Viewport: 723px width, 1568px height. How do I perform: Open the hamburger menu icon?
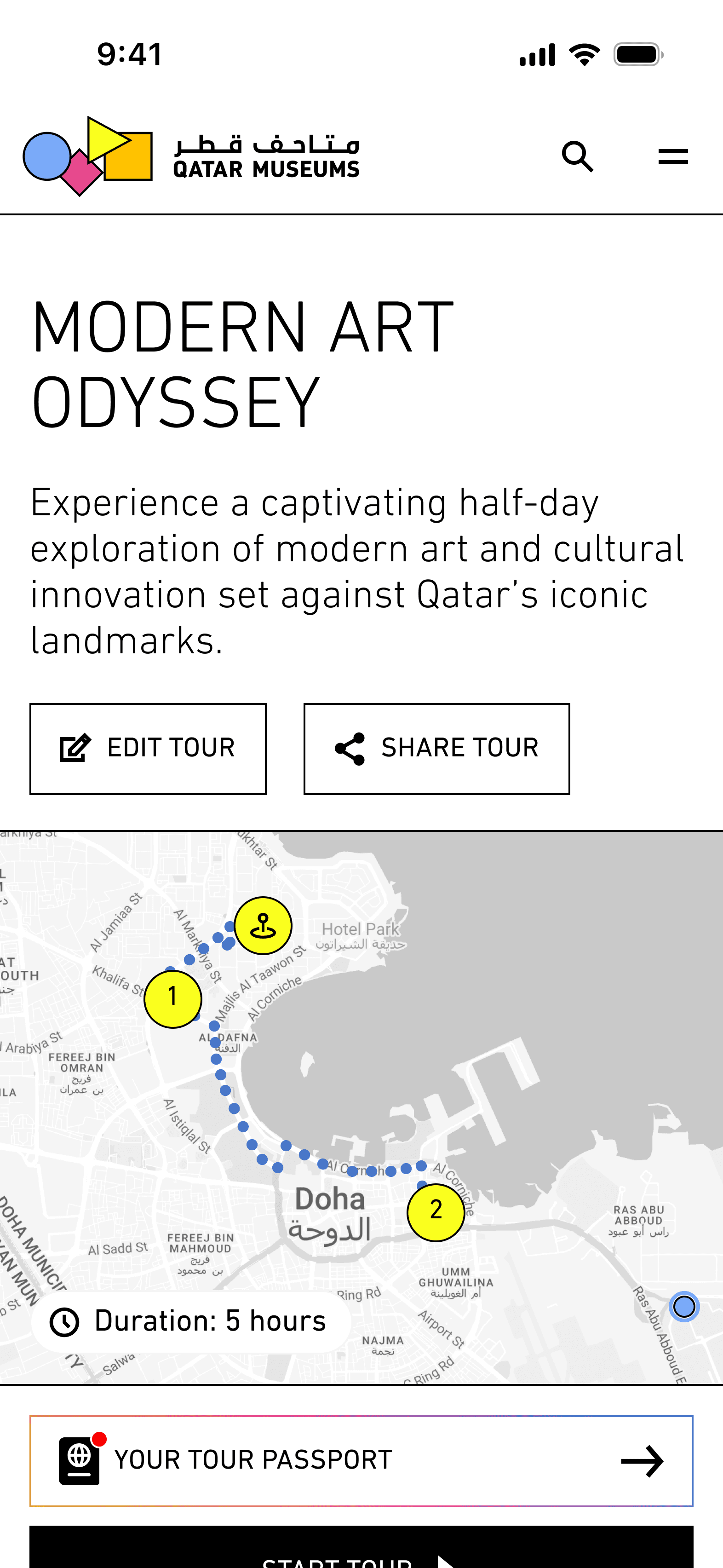point(673,156)
